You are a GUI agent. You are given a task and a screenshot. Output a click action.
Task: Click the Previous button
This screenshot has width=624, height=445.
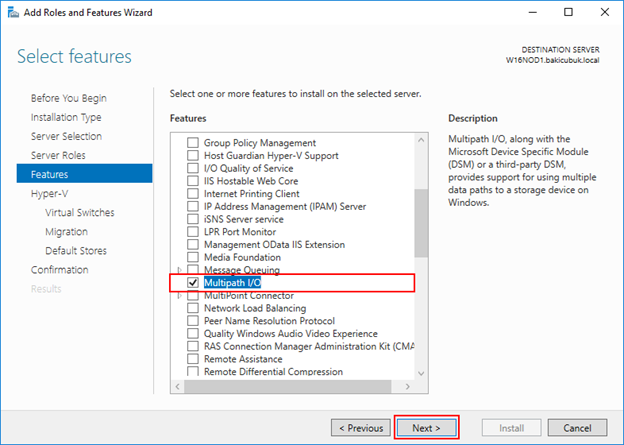tap(361, 428)
